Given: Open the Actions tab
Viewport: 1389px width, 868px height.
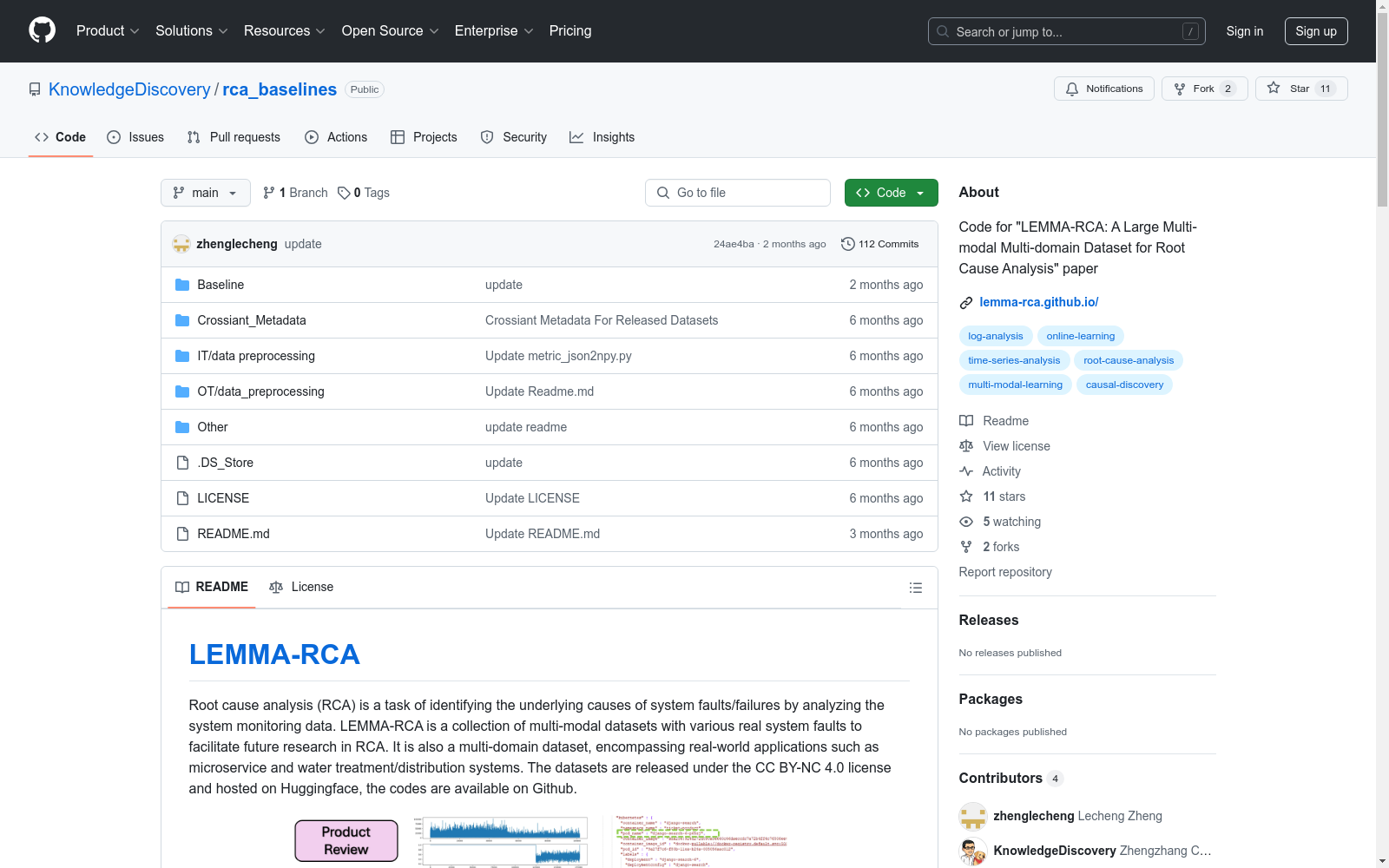Looking at the screenshot, I should tap(336, 137).
